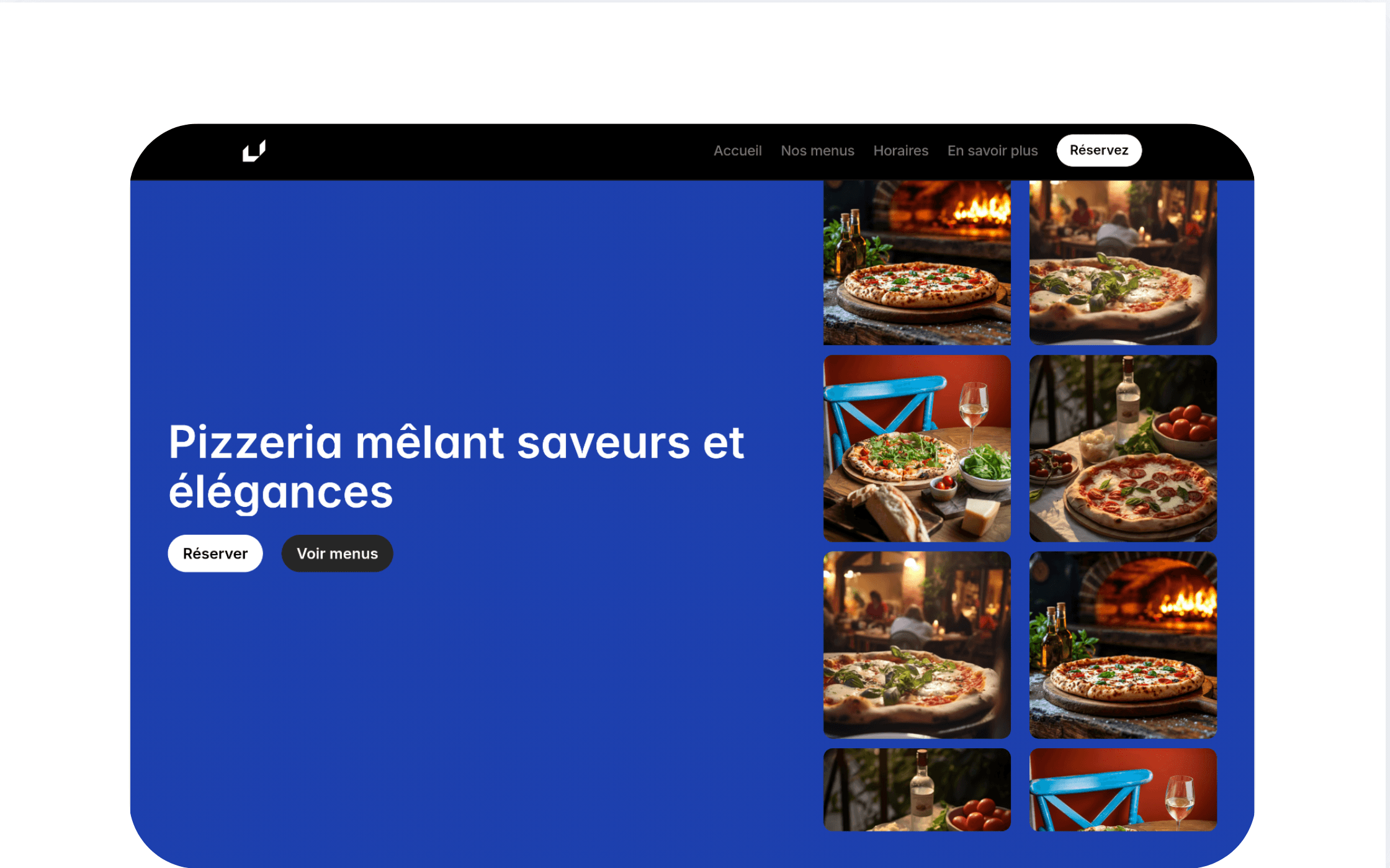Select pizza with tomato bowl and bottle photo
Screen dimensions: 1390x868
1123,449
